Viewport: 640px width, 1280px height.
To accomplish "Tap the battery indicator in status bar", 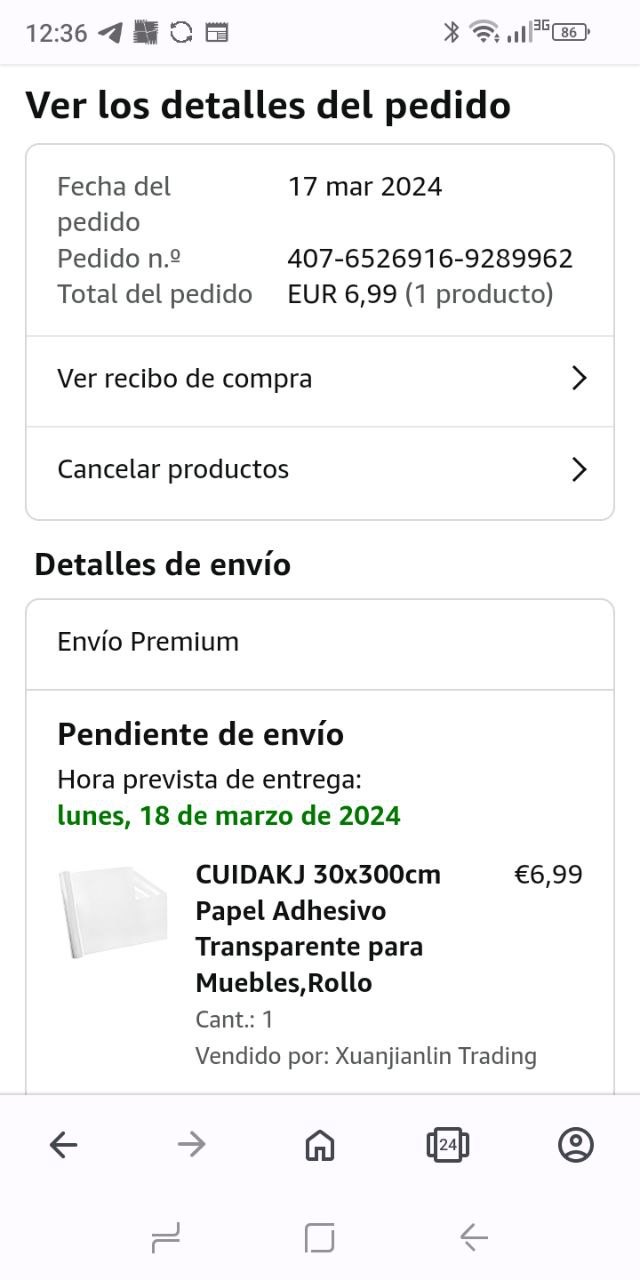I will (x=570, y=32).
